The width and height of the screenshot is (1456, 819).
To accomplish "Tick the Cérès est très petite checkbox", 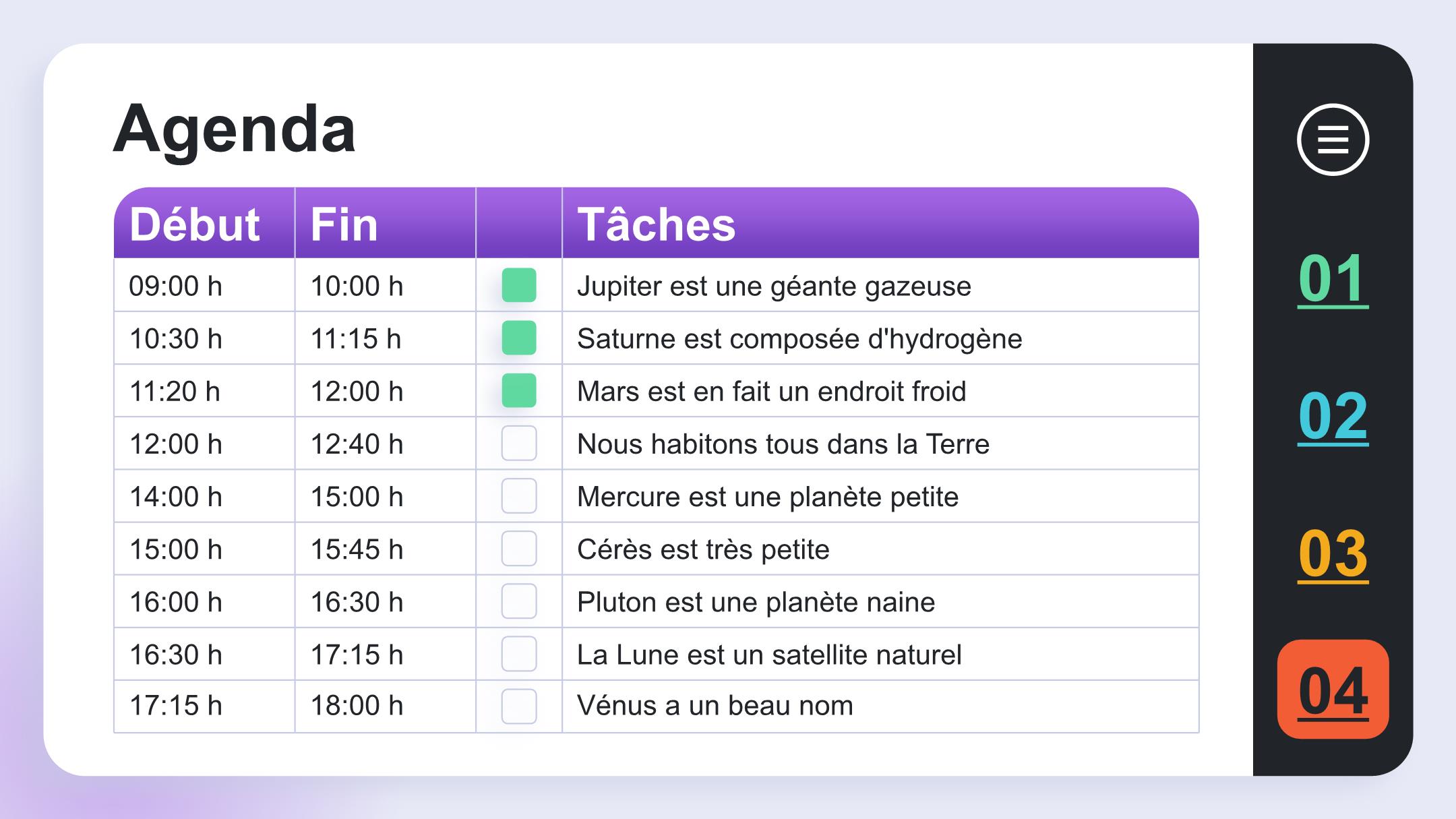I will tap(519, 548).
